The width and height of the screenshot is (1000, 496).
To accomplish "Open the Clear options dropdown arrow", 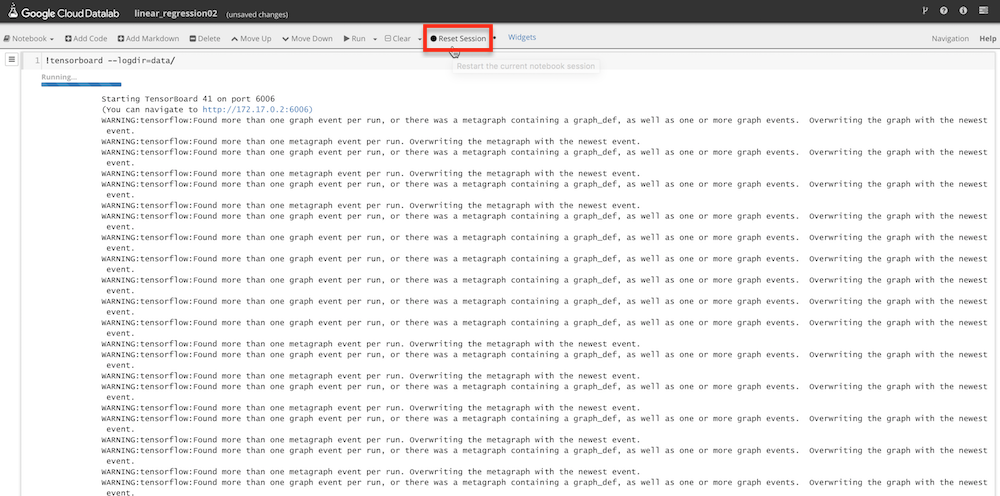I will 420,39.
